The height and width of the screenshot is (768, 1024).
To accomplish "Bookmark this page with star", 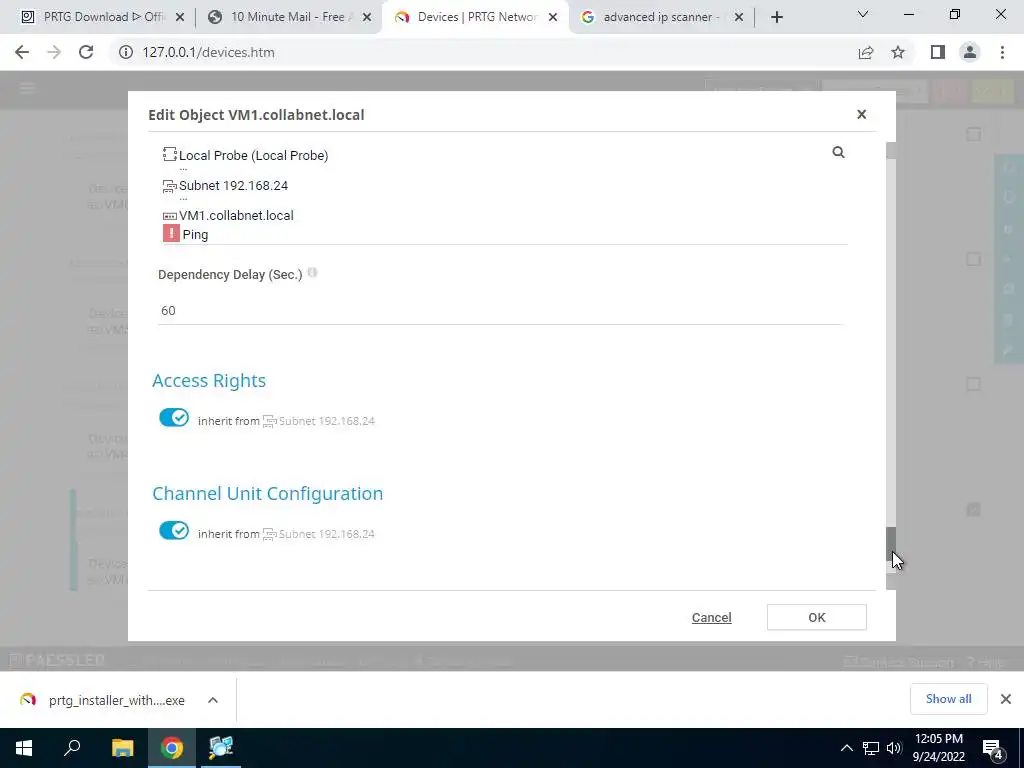I will tap(898, 52).
